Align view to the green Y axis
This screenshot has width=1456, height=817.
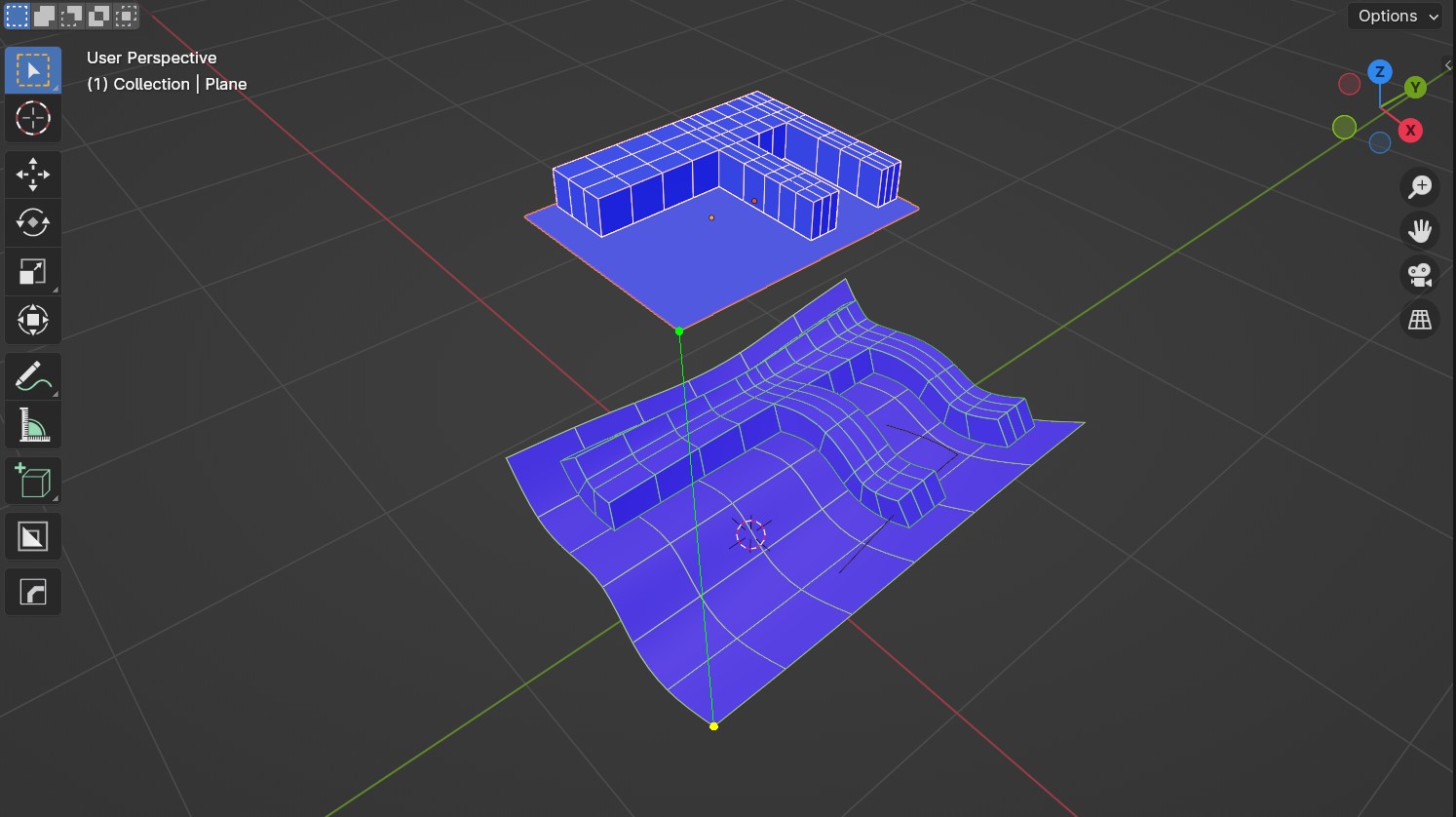[1415, 88]
